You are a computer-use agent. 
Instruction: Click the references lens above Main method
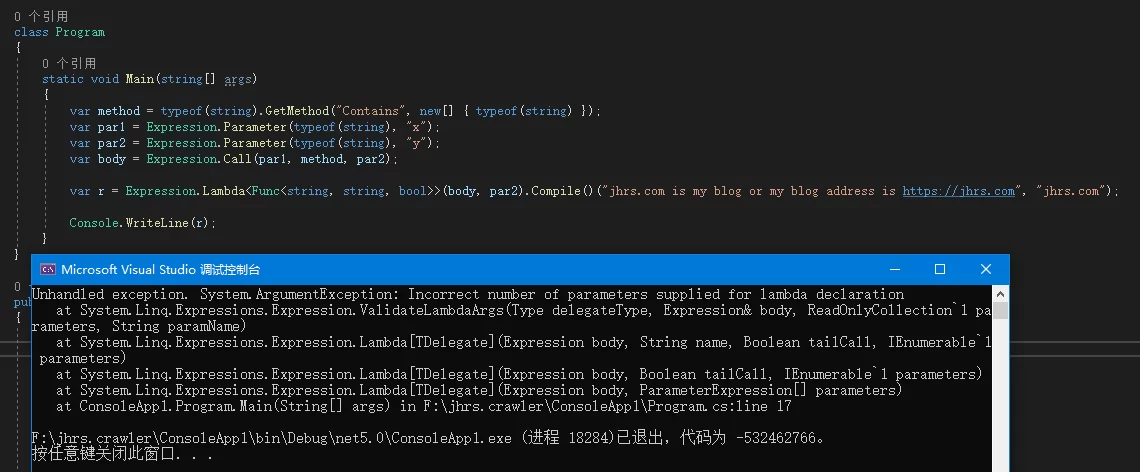(x=69, y=63)
